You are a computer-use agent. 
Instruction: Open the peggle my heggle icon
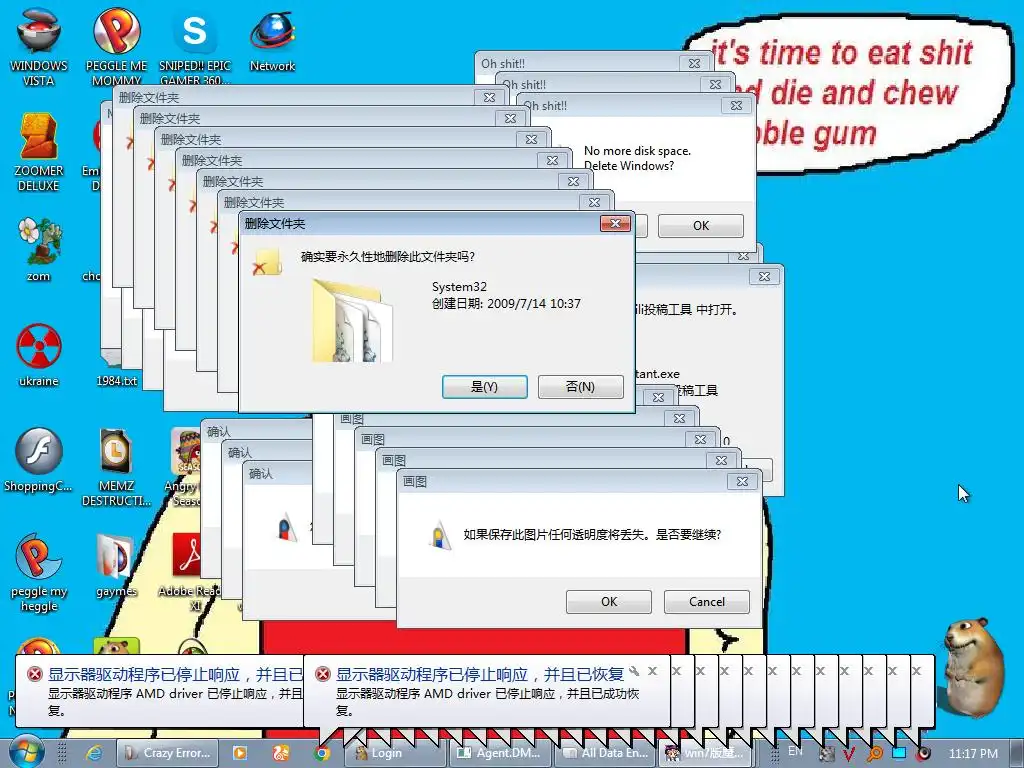39,573
